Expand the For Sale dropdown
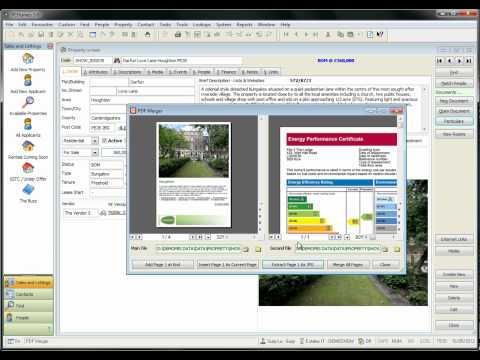 pos(95,153)
